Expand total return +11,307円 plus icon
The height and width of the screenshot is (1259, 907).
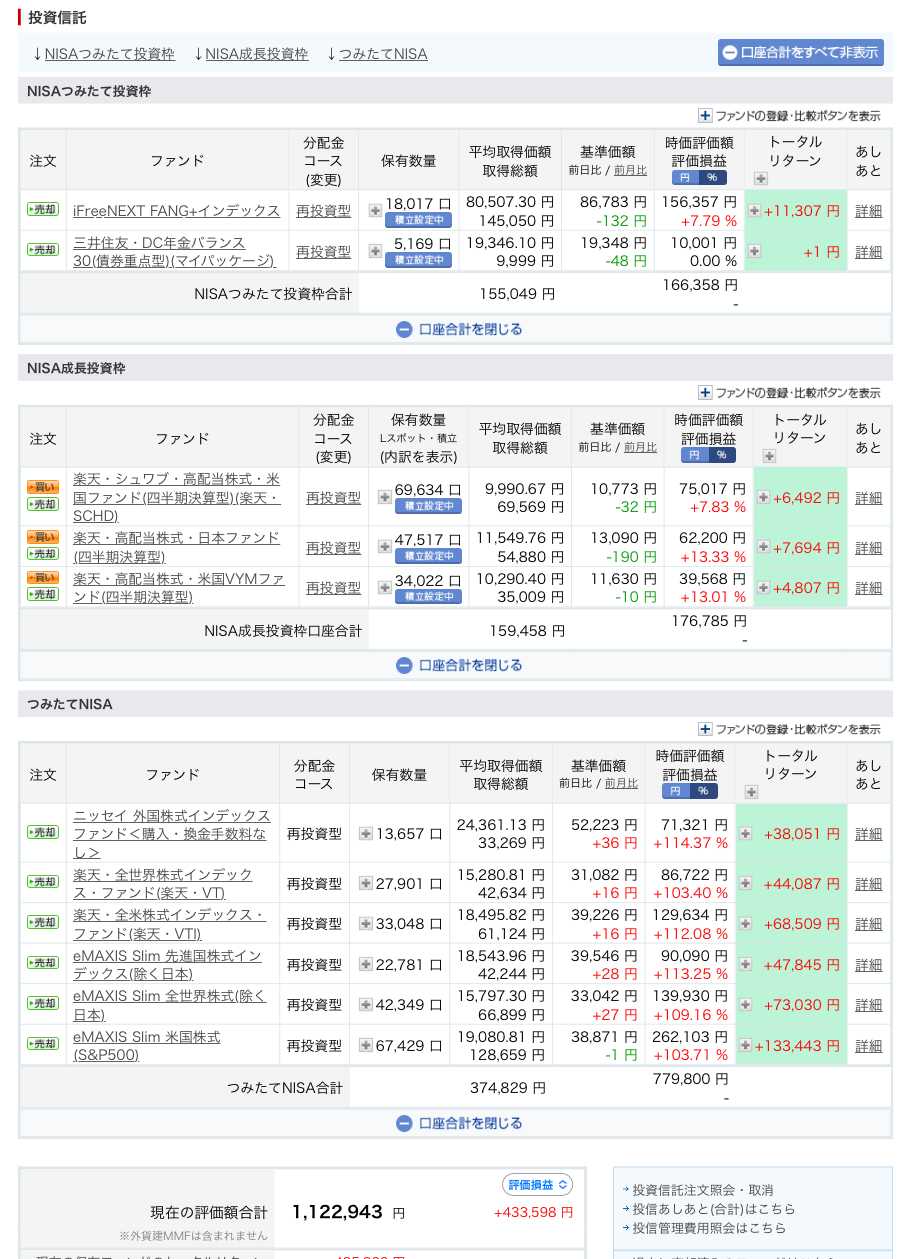click(754, 210)
